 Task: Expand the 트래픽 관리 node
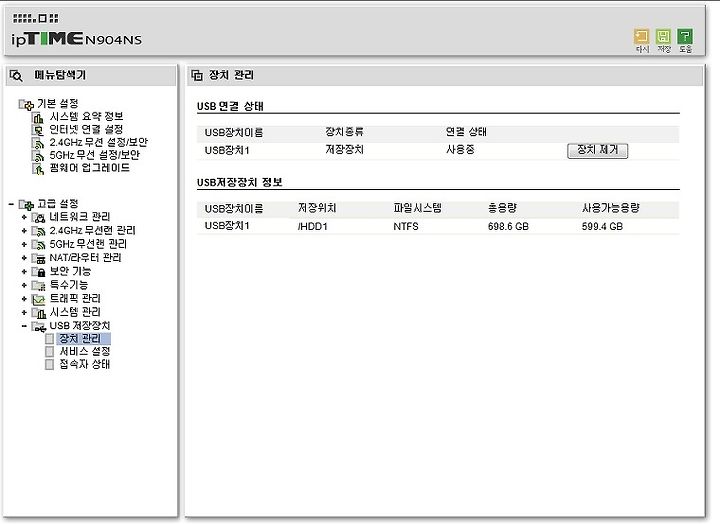coord(24,299)
